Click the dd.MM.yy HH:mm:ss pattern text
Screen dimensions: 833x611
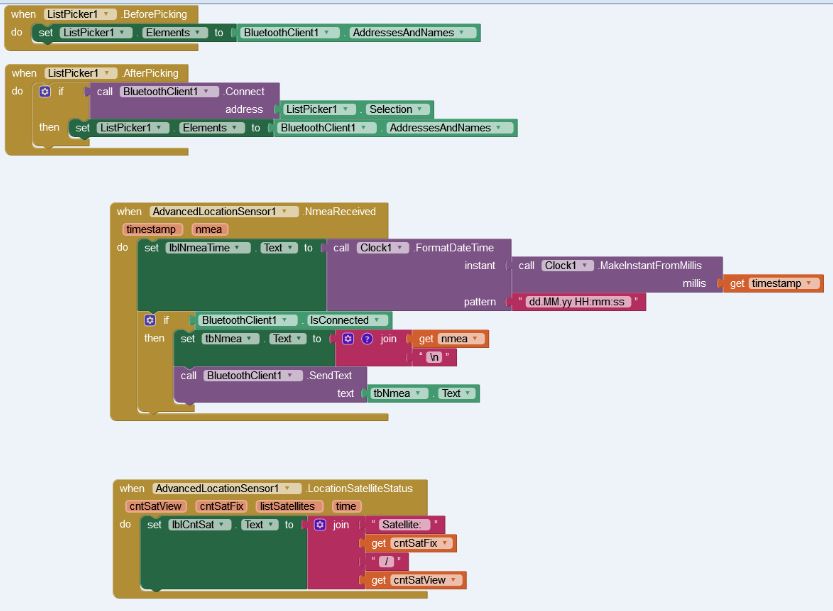578,302
